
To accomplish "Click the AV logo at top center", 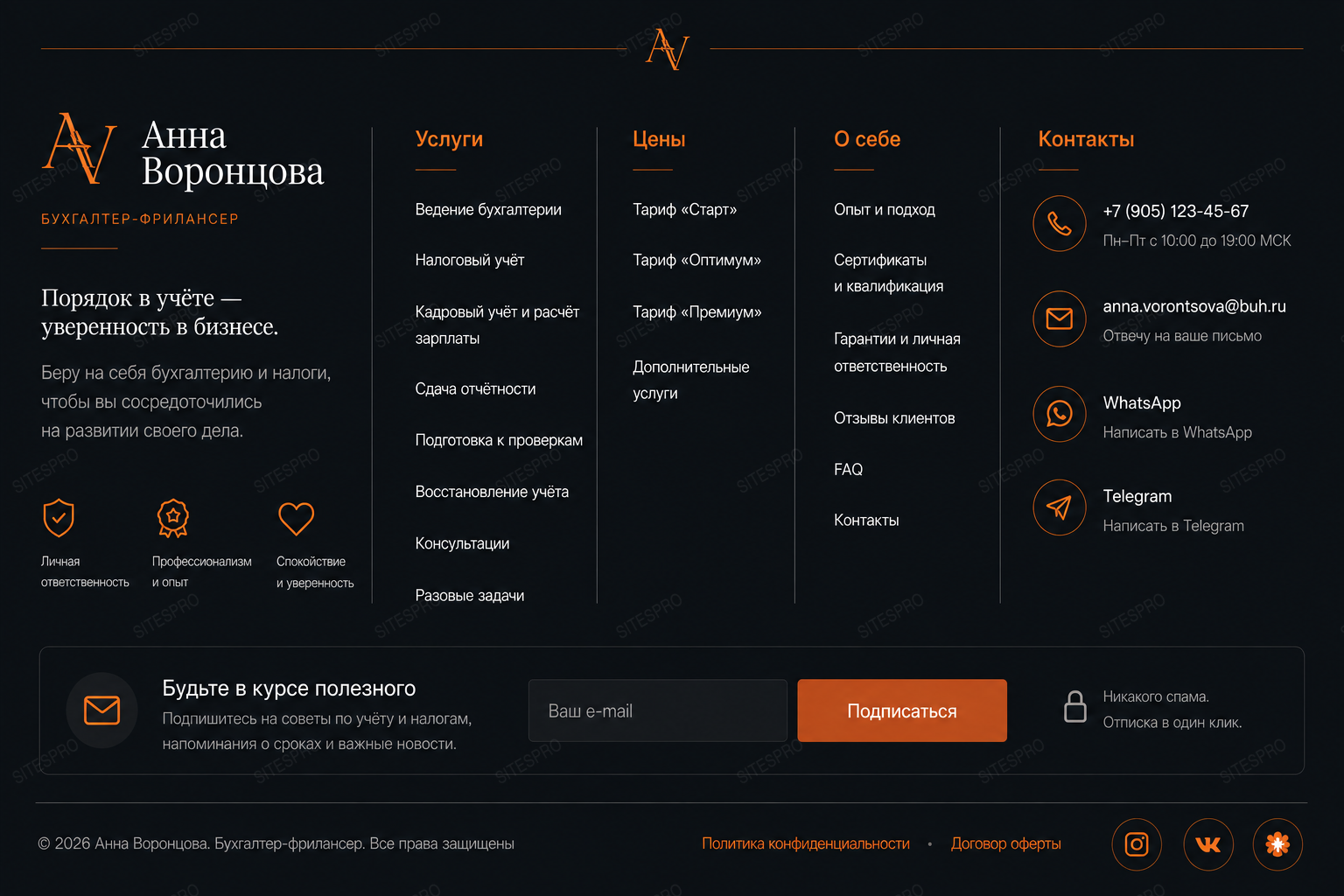I will [x=668, y=49].
